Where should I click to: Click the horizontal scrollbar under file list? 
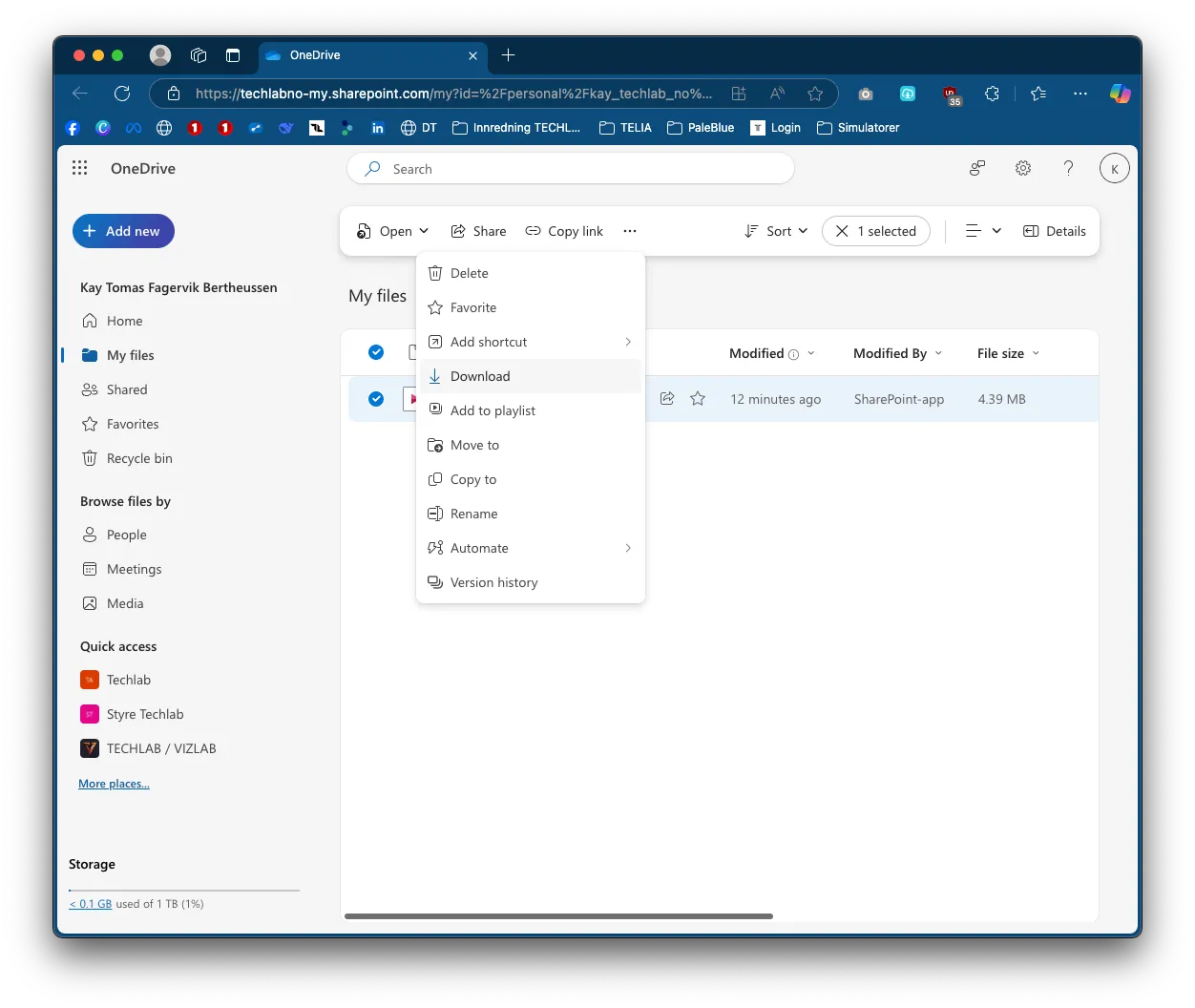pyautogui.click(x=558, y=916)
